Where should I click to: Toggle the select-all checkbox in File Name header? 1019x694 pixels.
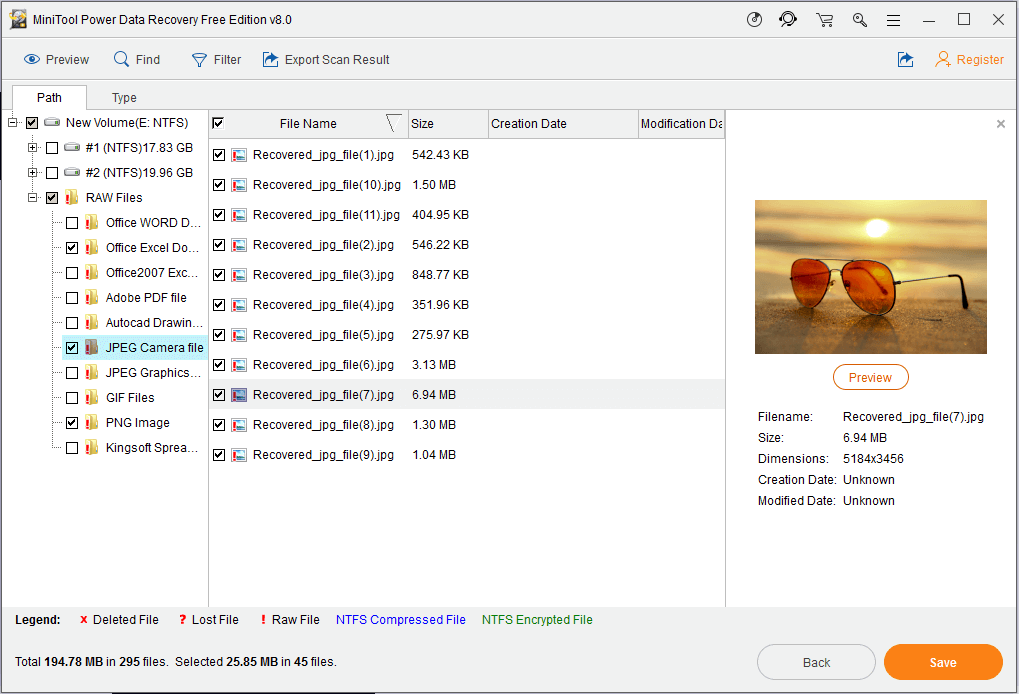218,123
